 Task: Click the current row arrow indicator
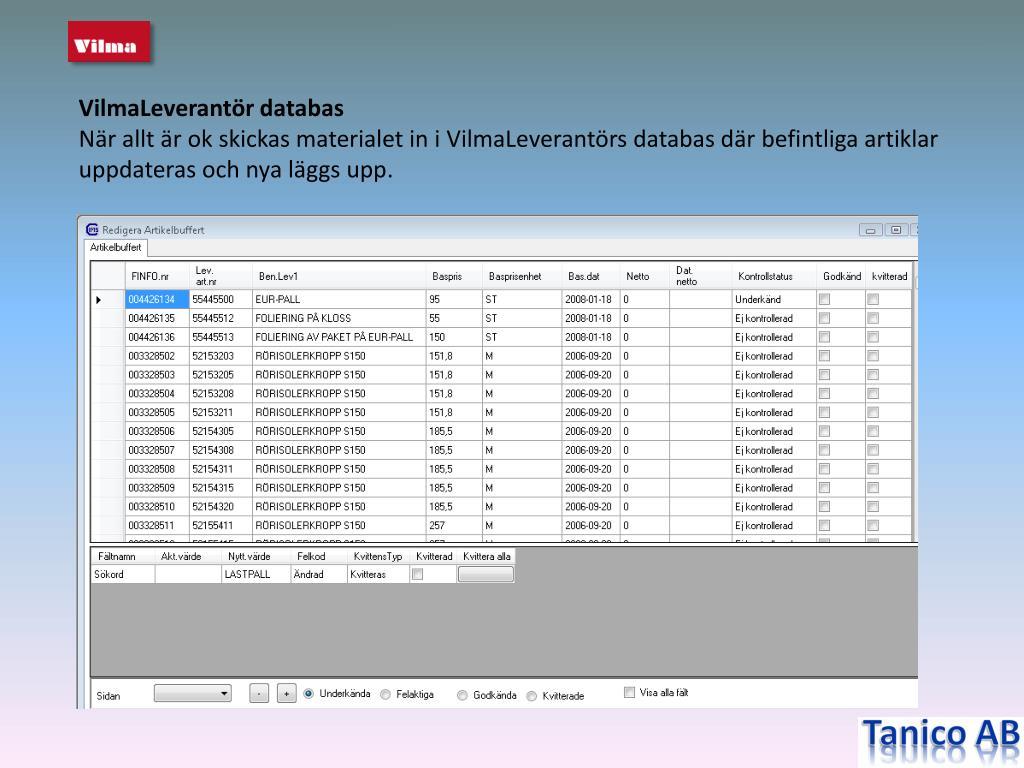(x=99, y=300)
